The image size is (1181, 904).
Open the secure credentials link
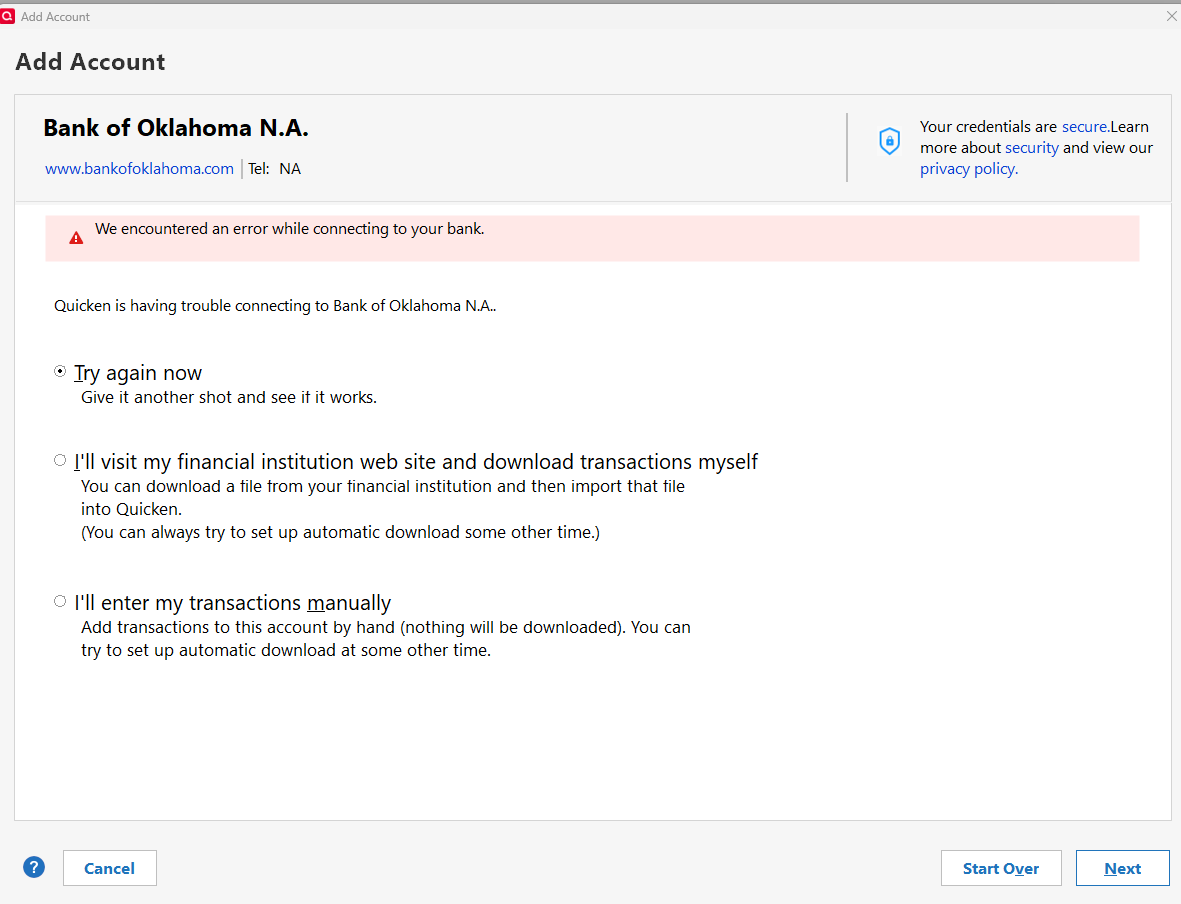(x=1085, y=127)
